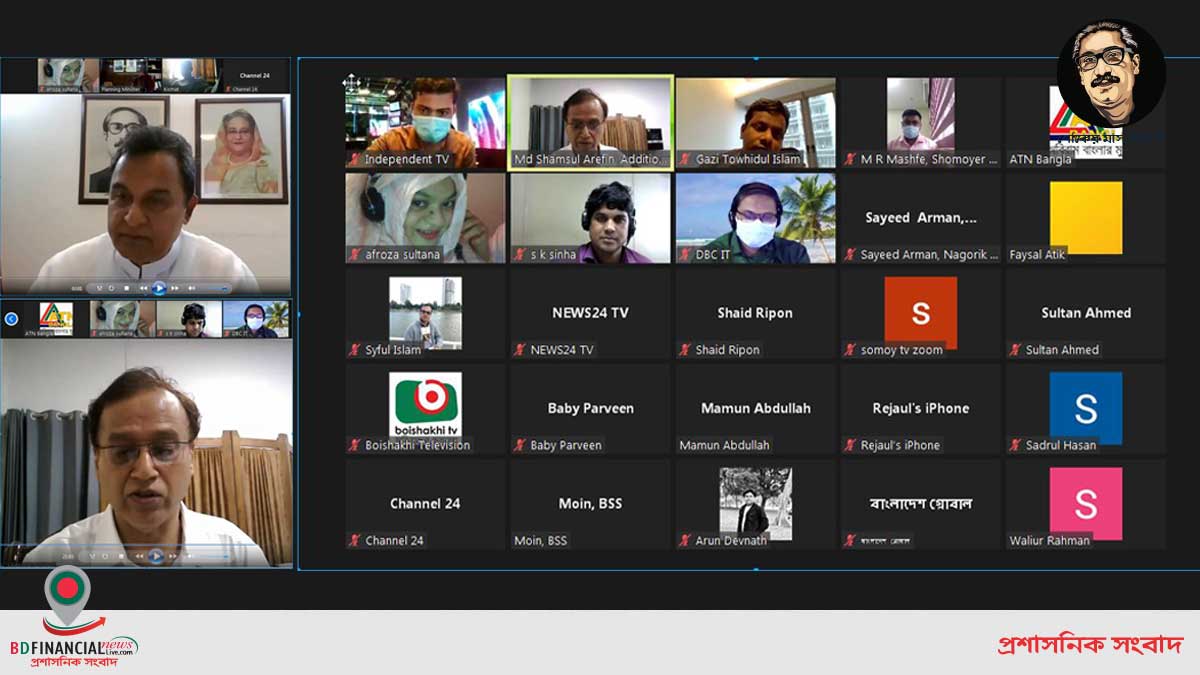
Task: Rewind in the player showing the wooden screen
Action: click(x=138, y=556)
